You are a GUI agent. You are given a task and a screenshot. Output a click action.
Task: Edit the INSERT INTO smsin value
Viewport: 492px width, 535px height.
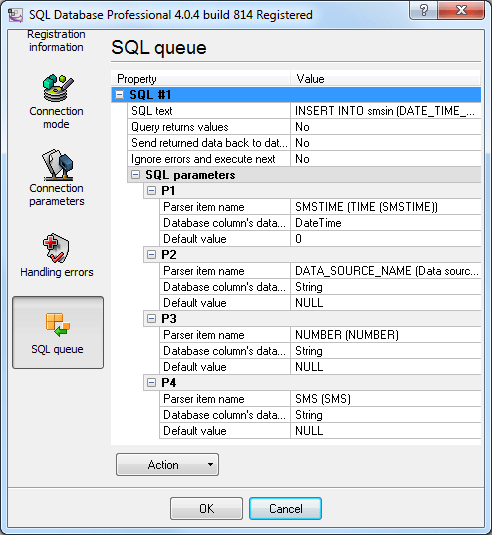[386, 111]
